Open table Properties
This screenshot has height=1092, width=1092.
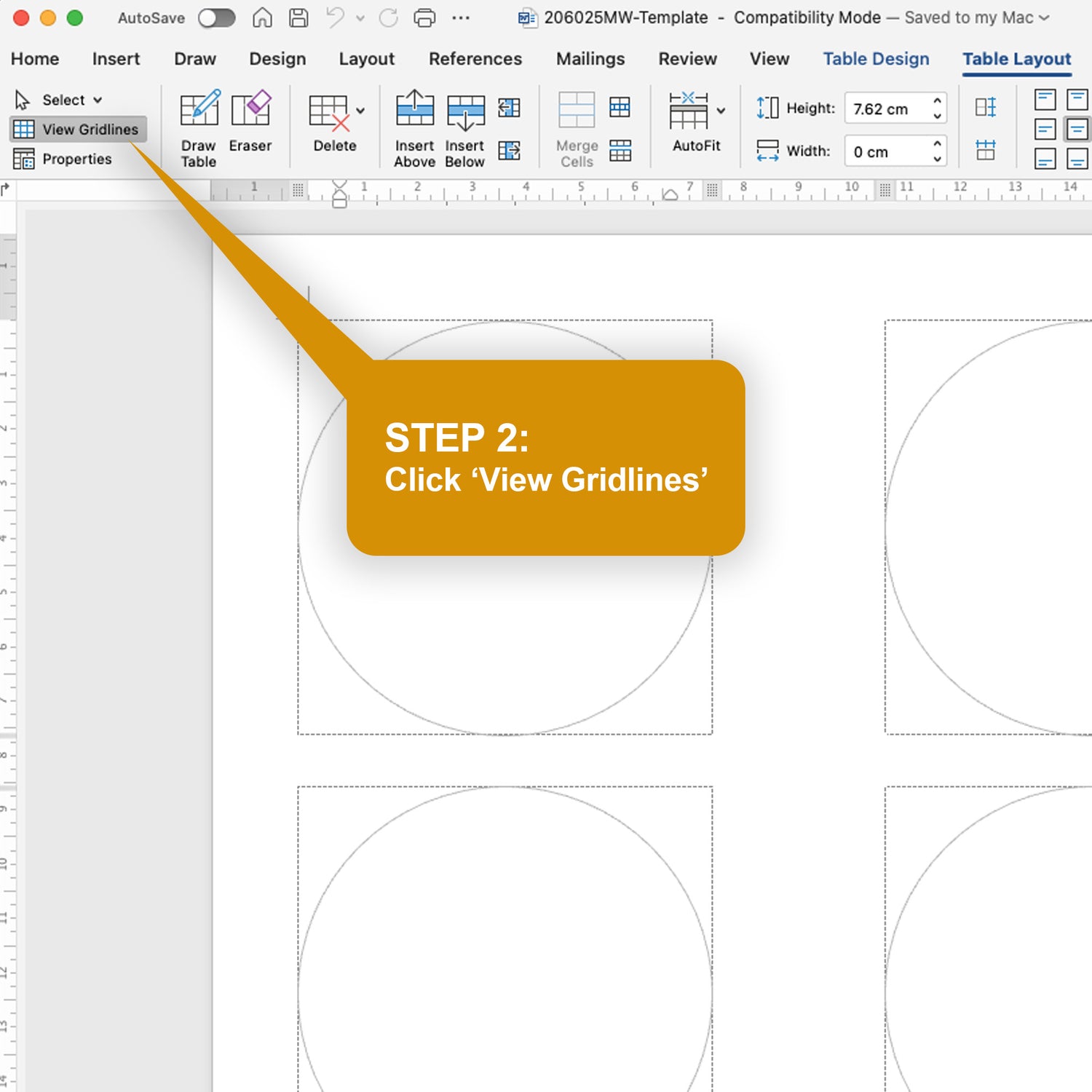[x=63, y=159]
